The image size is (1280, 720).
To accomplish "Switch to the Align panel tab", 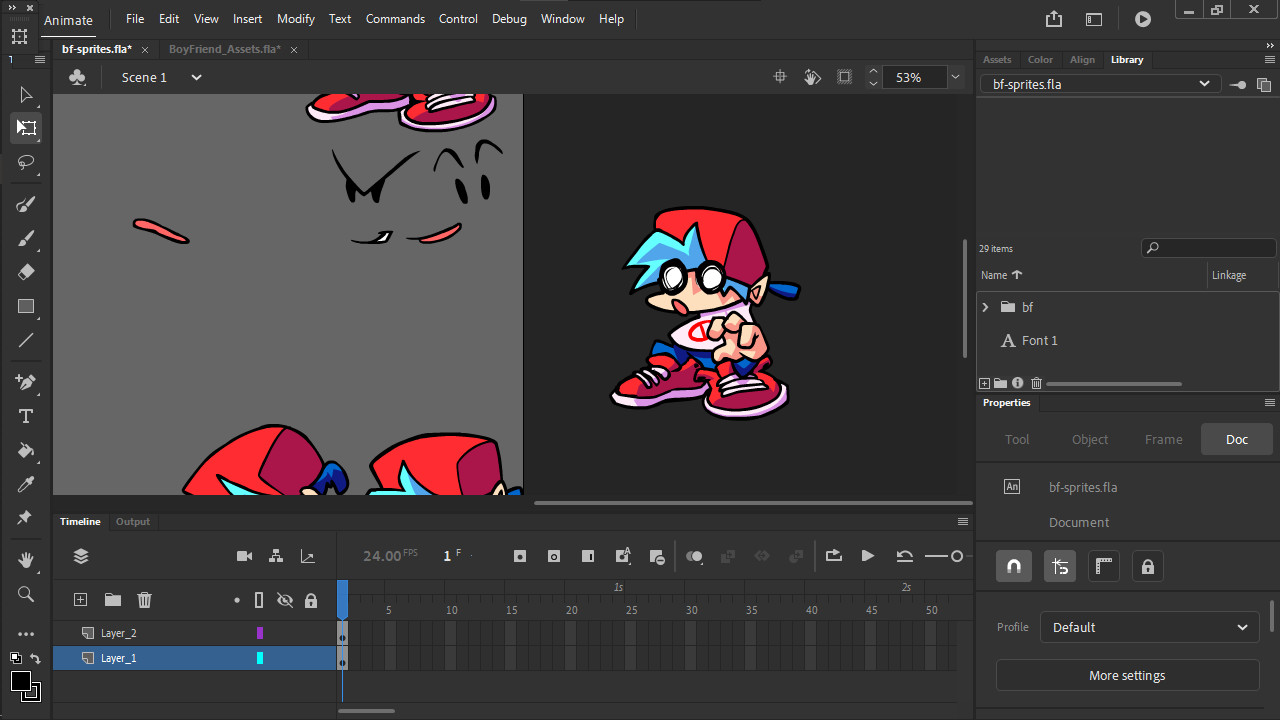I will (1082, 59).
